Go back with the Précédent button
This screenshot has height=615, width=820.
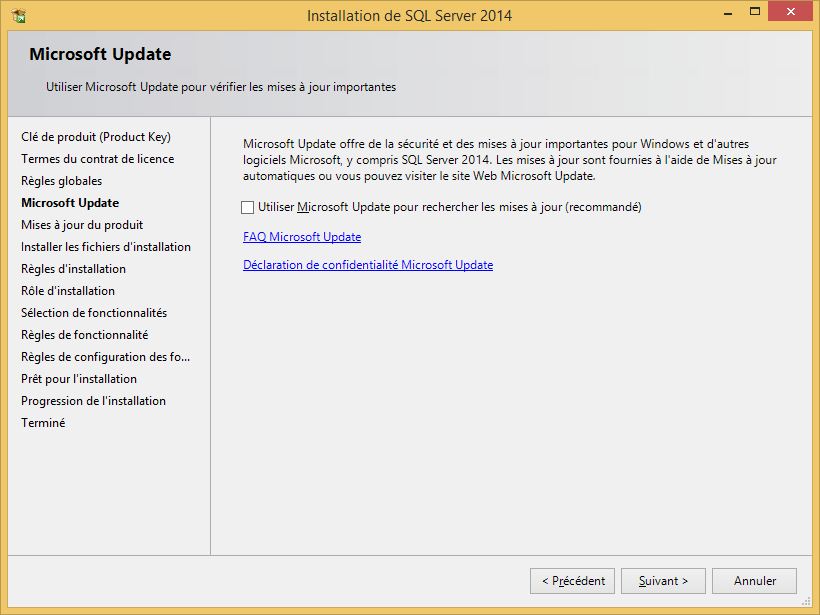[572, 581]
